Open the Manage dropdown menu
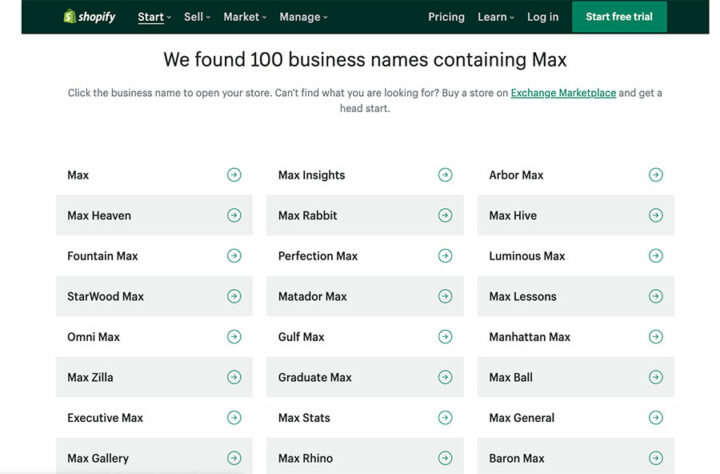 [303, 17]
